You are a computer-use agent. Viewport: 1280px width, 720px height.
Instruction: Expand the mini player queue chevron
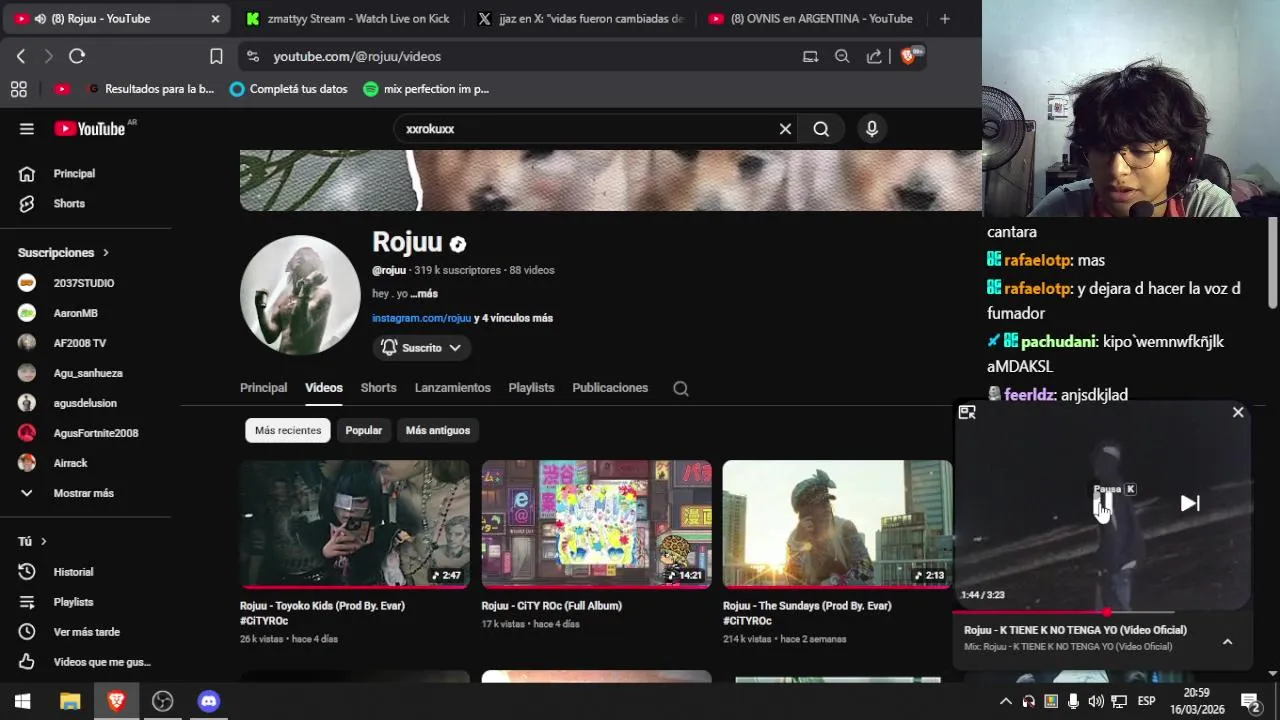coord(1227,642)
